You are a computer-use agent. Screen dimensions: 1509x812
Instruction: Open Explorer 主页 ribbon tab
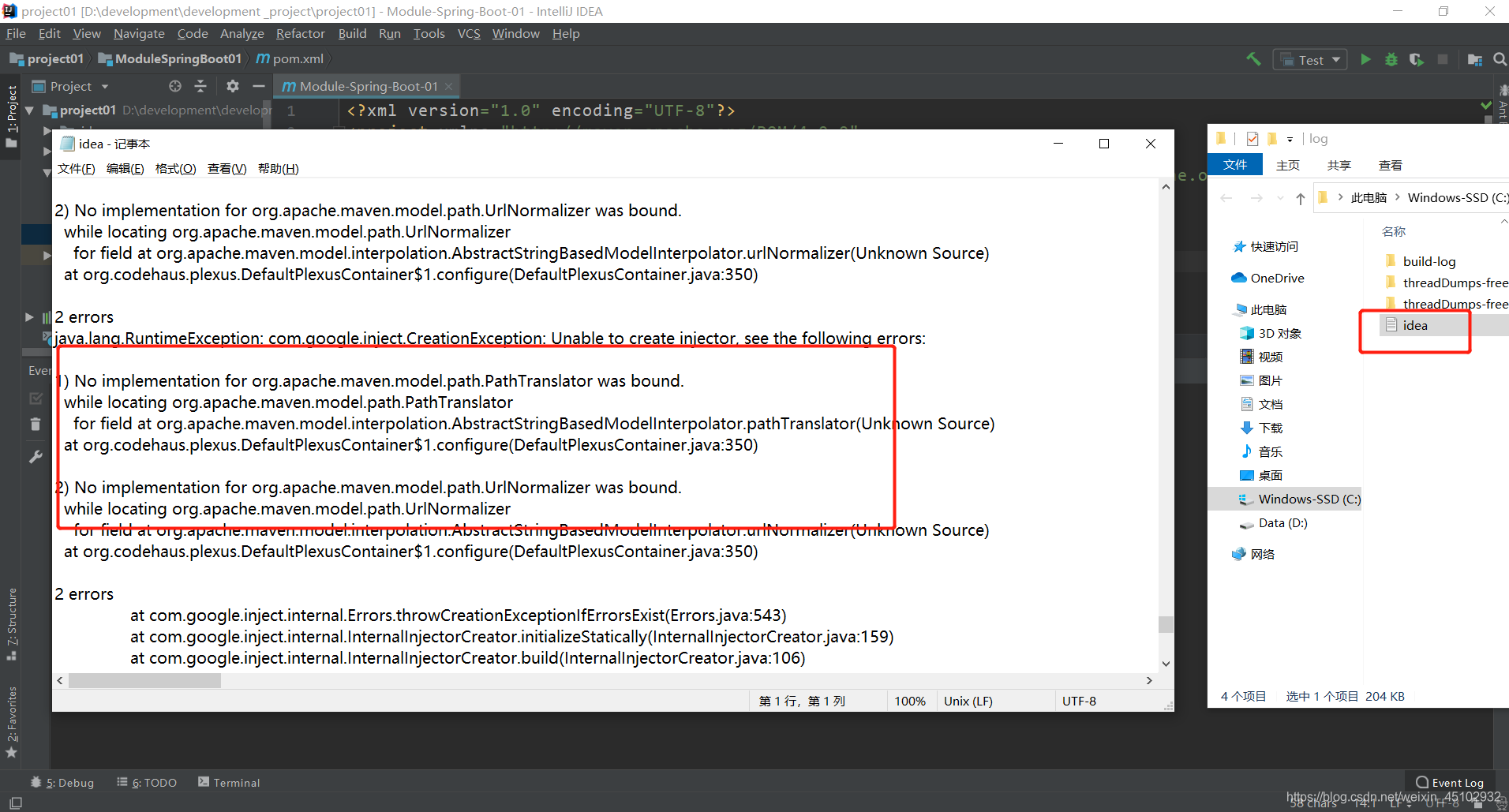click(1288, 165)
